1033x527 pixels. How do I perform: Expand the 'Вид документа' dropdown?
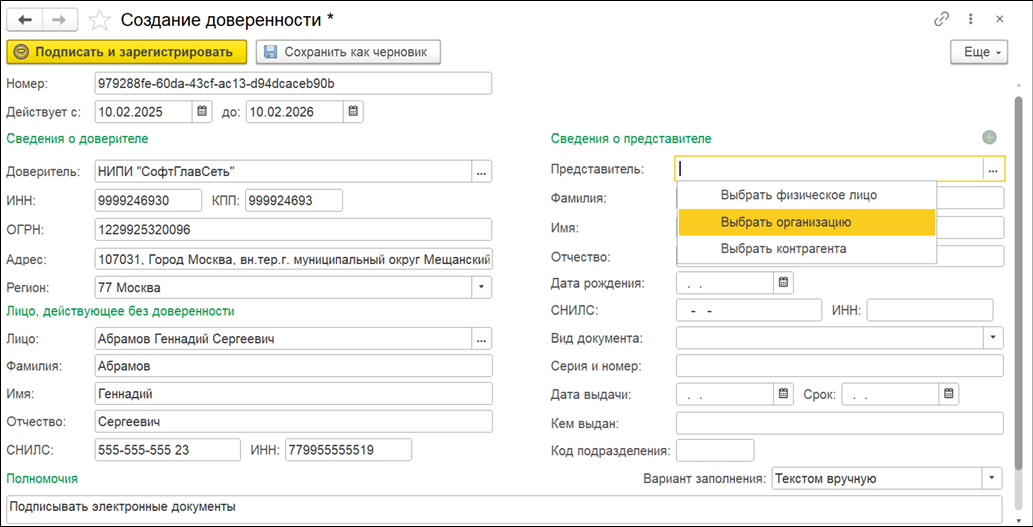992,338
